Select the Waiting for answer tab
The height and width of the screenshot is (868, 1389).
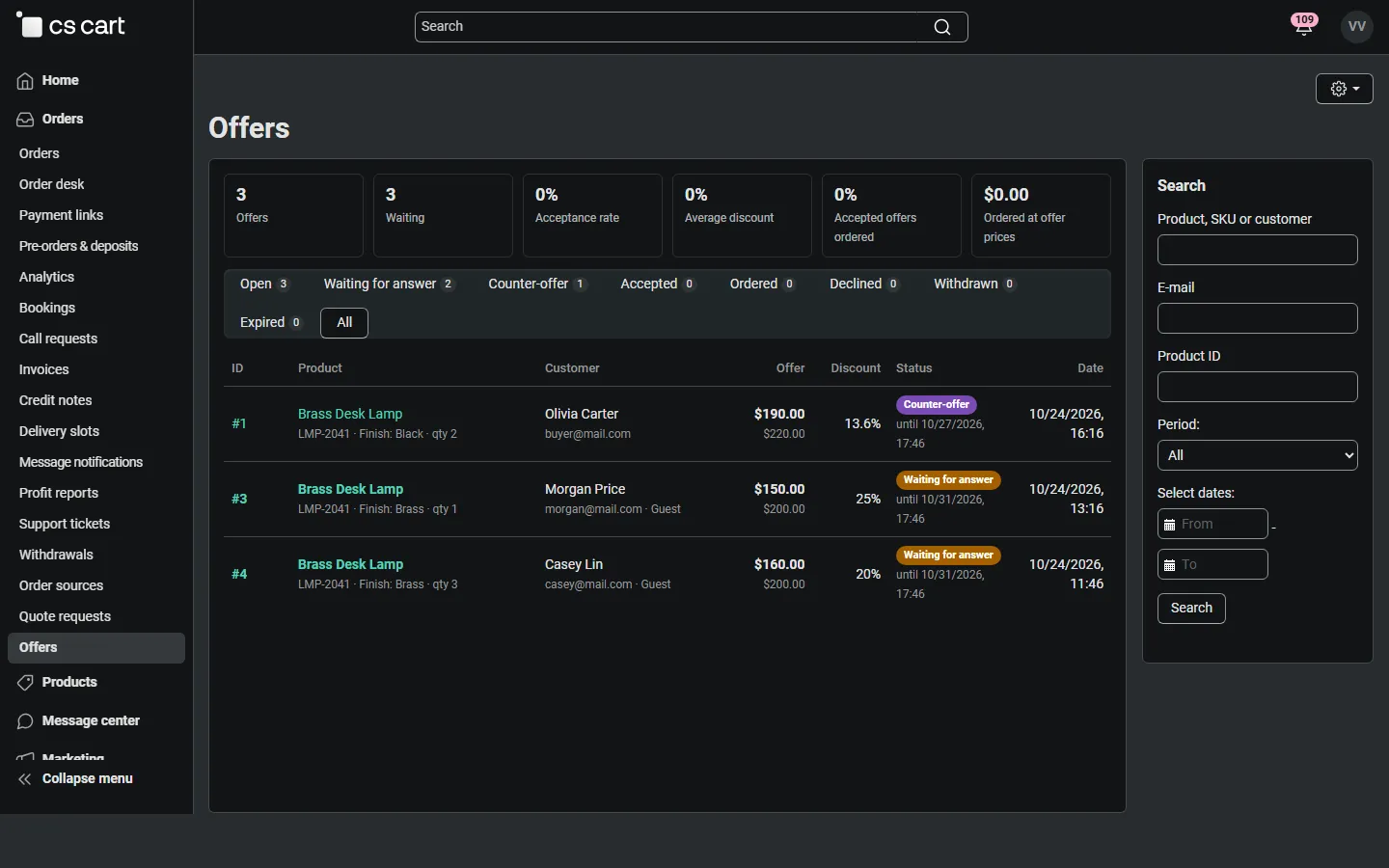(389, 284)
